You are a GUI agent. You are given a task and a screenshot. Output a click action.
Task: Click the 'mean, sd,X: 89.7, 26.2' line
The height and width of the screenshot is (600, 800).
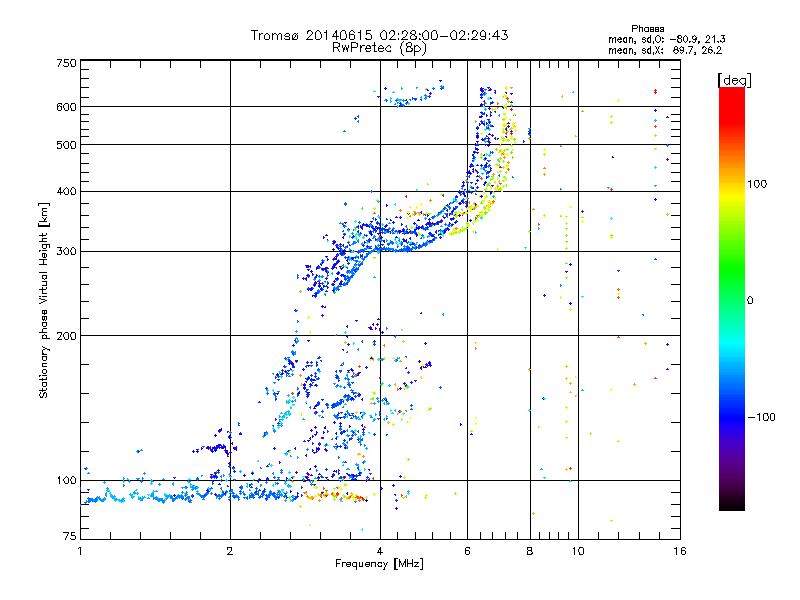(x=665, y=50)
